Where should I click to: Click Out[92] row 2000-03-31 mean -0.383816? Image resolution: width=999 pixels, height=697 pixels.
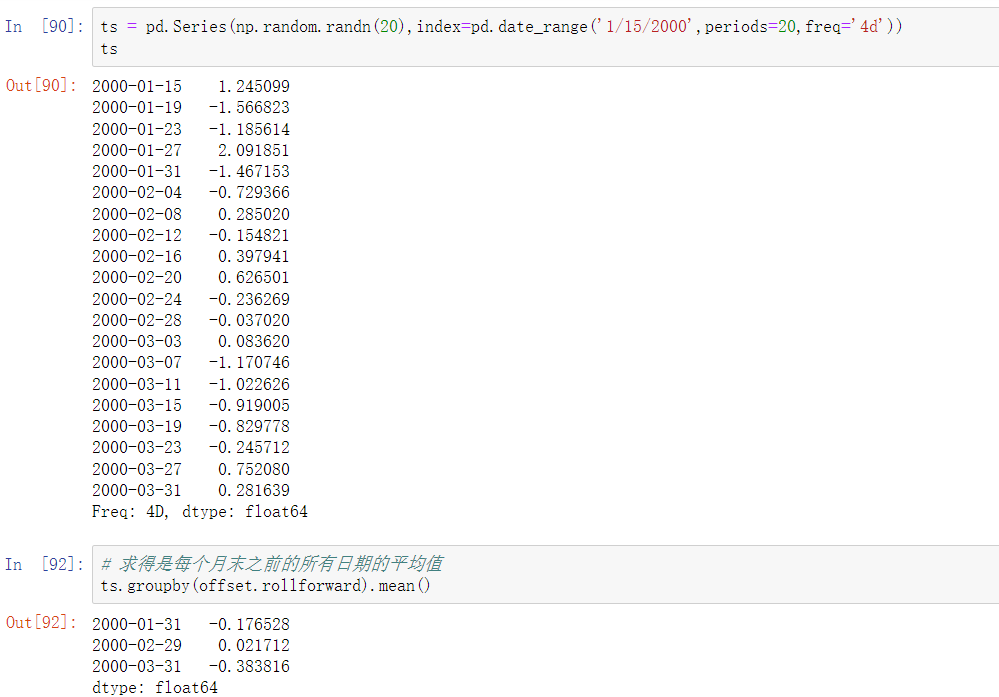(x=191, y=666)
